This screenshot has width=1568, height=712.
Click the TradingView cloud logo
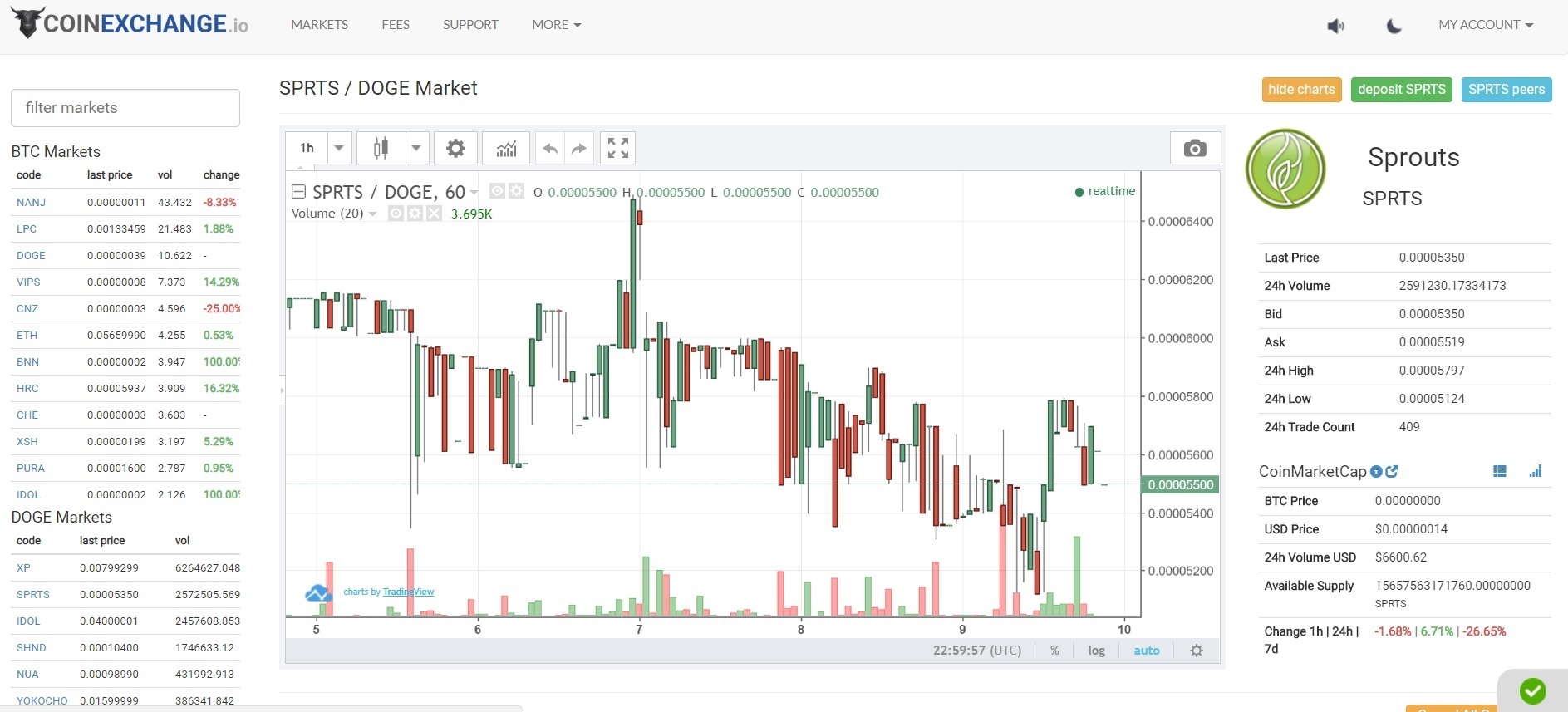[318, 592]
